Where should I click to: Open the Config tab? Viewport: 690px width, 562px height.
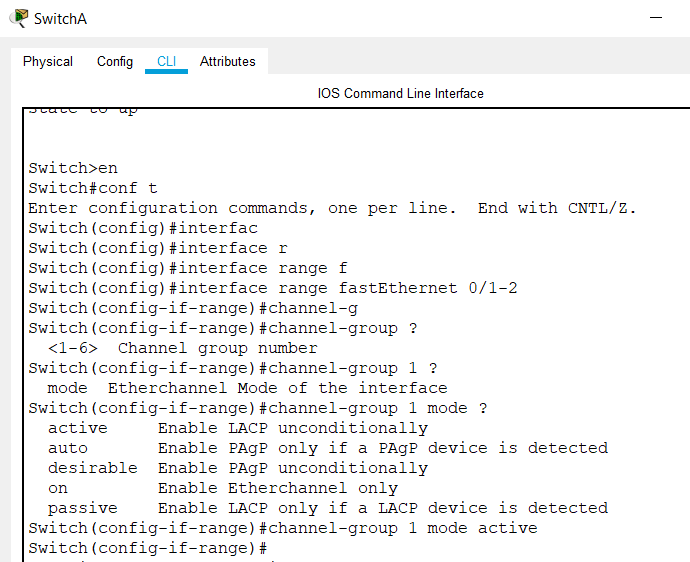tap(115, 61)
